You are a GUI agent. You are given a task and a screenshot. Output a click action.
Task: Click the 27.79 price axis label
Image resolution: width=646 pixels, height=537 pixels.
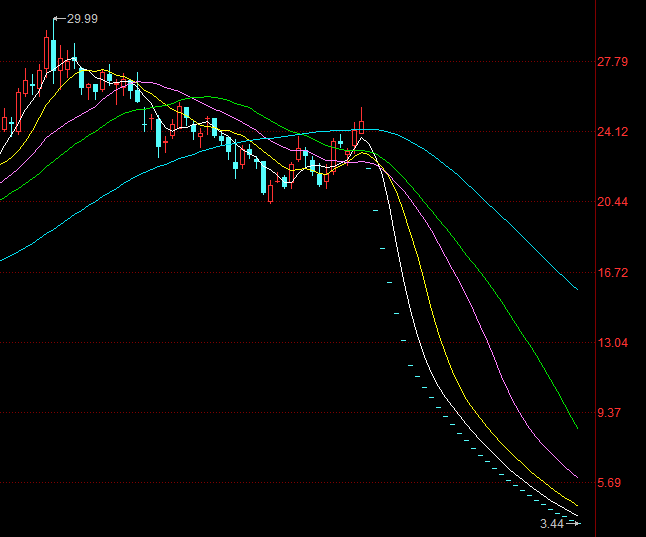tap(611, 62)
